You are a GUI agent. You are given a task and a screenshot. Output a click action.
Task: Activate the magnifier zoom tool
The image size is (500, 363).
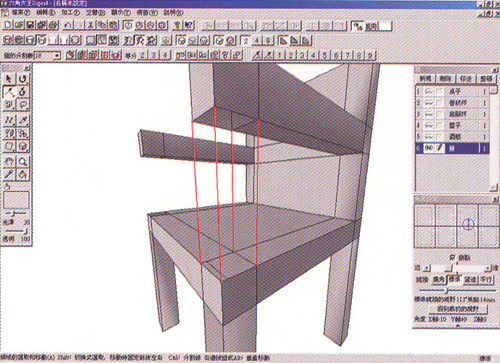(22, 162)
